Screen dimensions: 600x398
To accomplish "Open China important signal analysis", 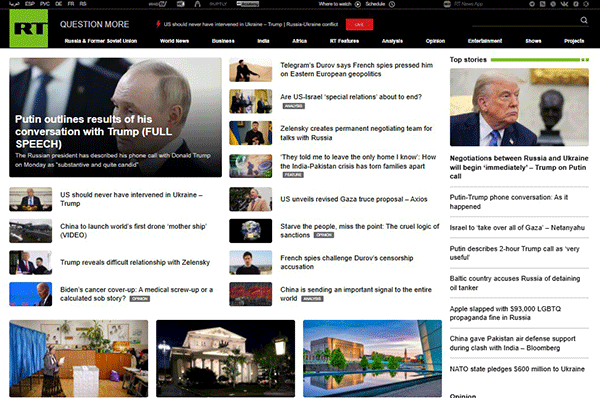I will click(356, 294).
